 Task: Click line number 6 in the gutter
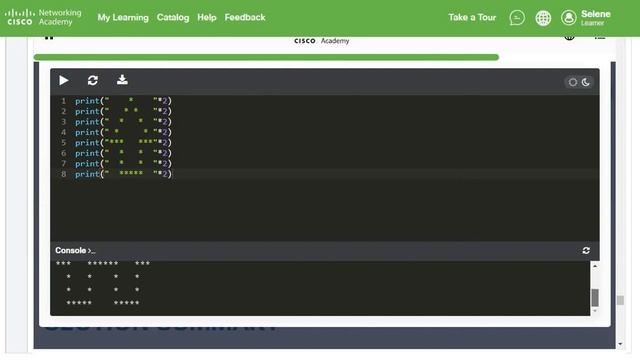(63, 153)
